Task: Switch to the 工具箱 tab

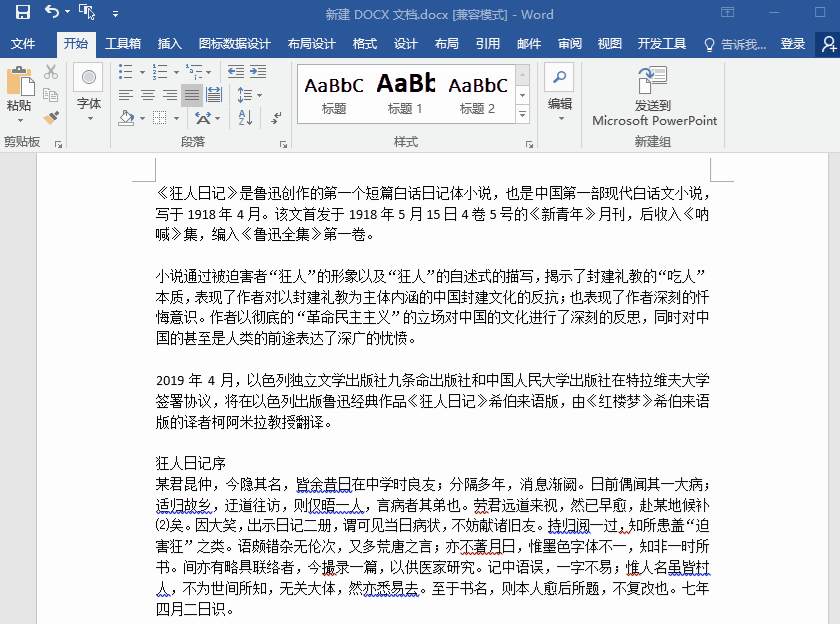Action: [x=123, y=44]
